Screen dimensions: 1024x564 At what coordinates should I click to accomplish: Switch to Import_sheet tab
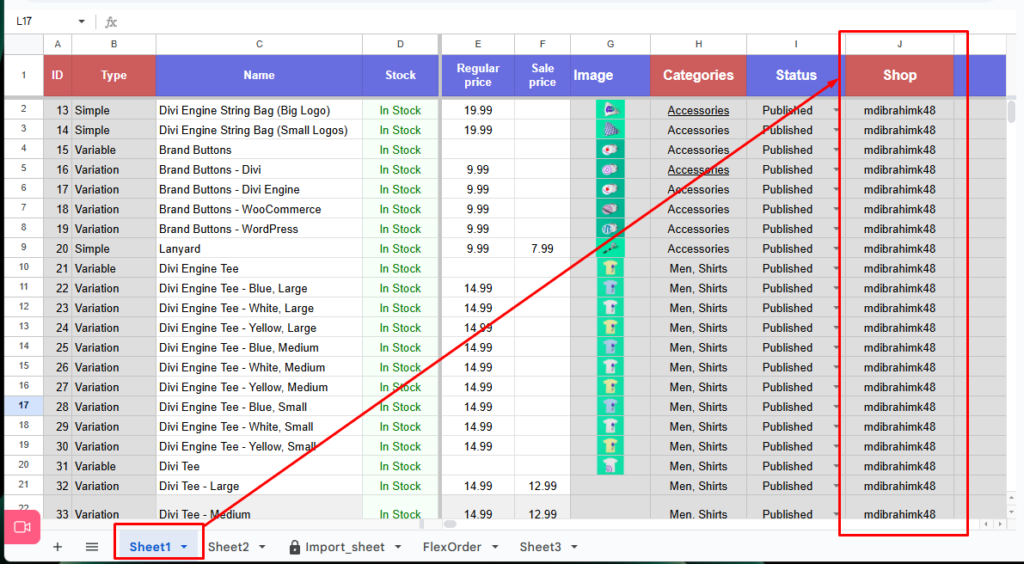point(345,547)
